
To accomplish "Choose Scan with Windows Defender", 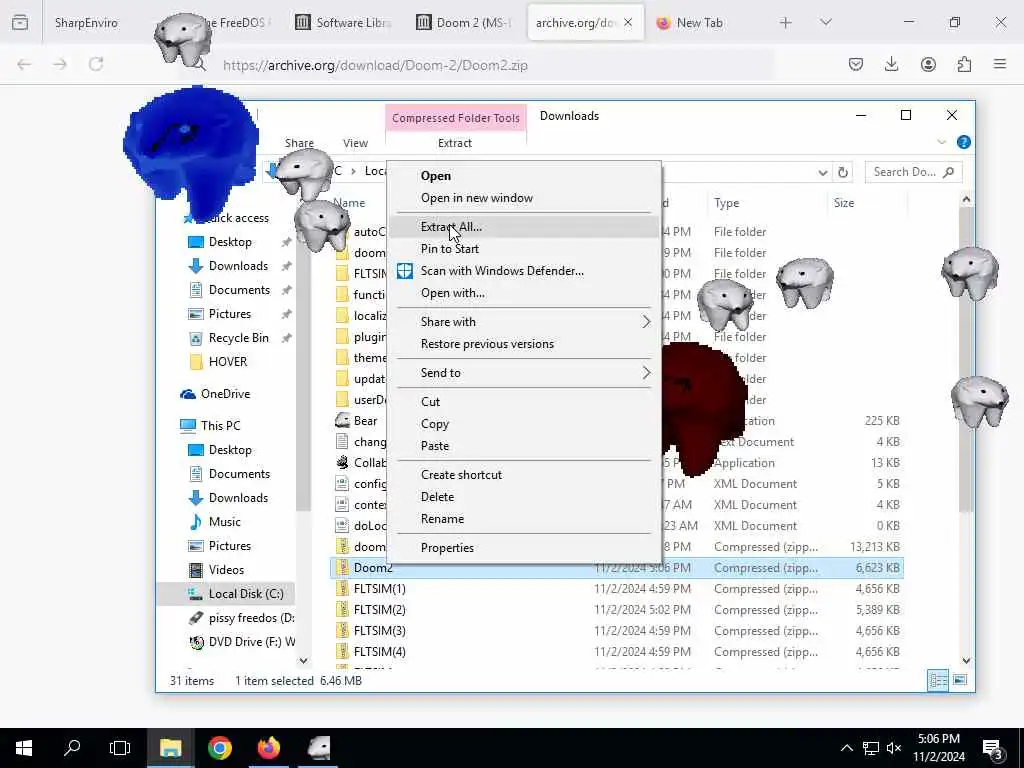I will click(522, 271).
